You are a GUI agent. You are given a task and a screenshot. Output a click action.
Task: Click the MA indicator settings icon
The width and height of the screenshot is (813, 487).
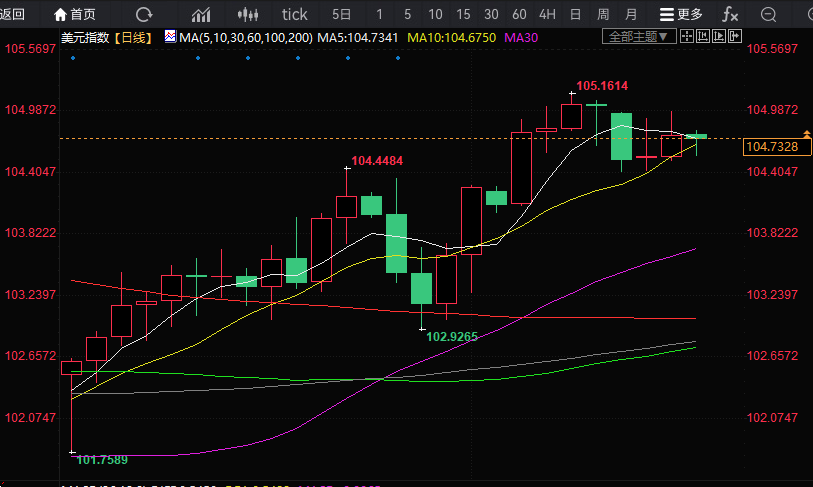coord(170,37)
